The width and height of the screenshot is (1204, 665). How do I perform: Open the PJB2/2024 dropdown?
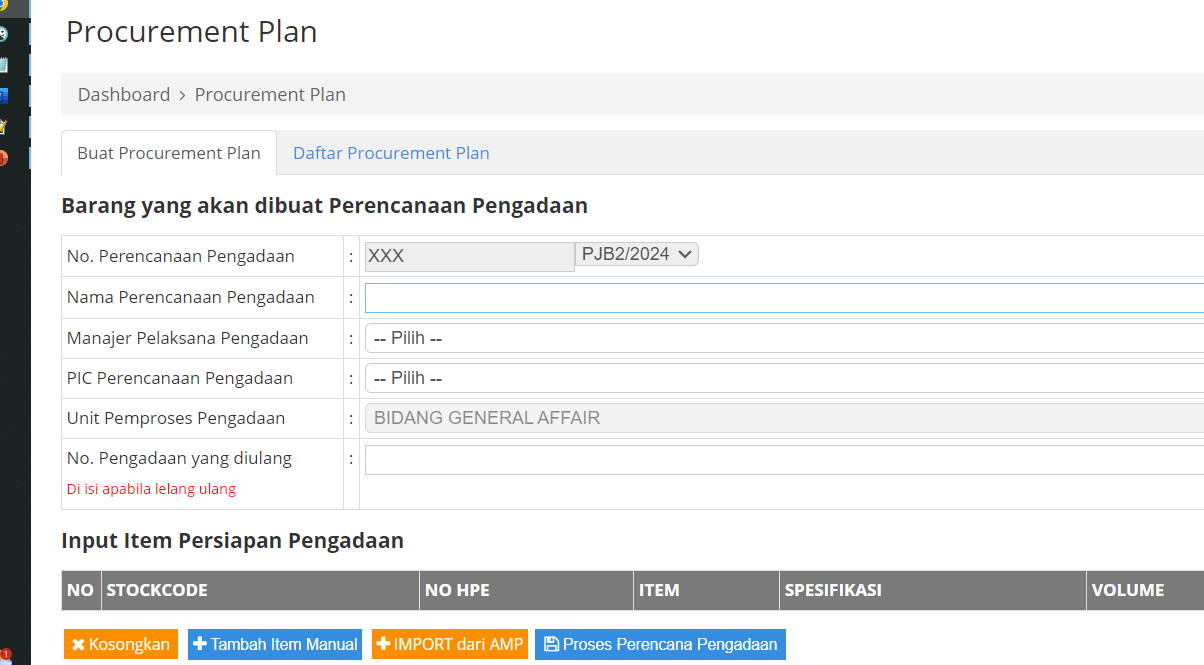click(x=638, y=255)
